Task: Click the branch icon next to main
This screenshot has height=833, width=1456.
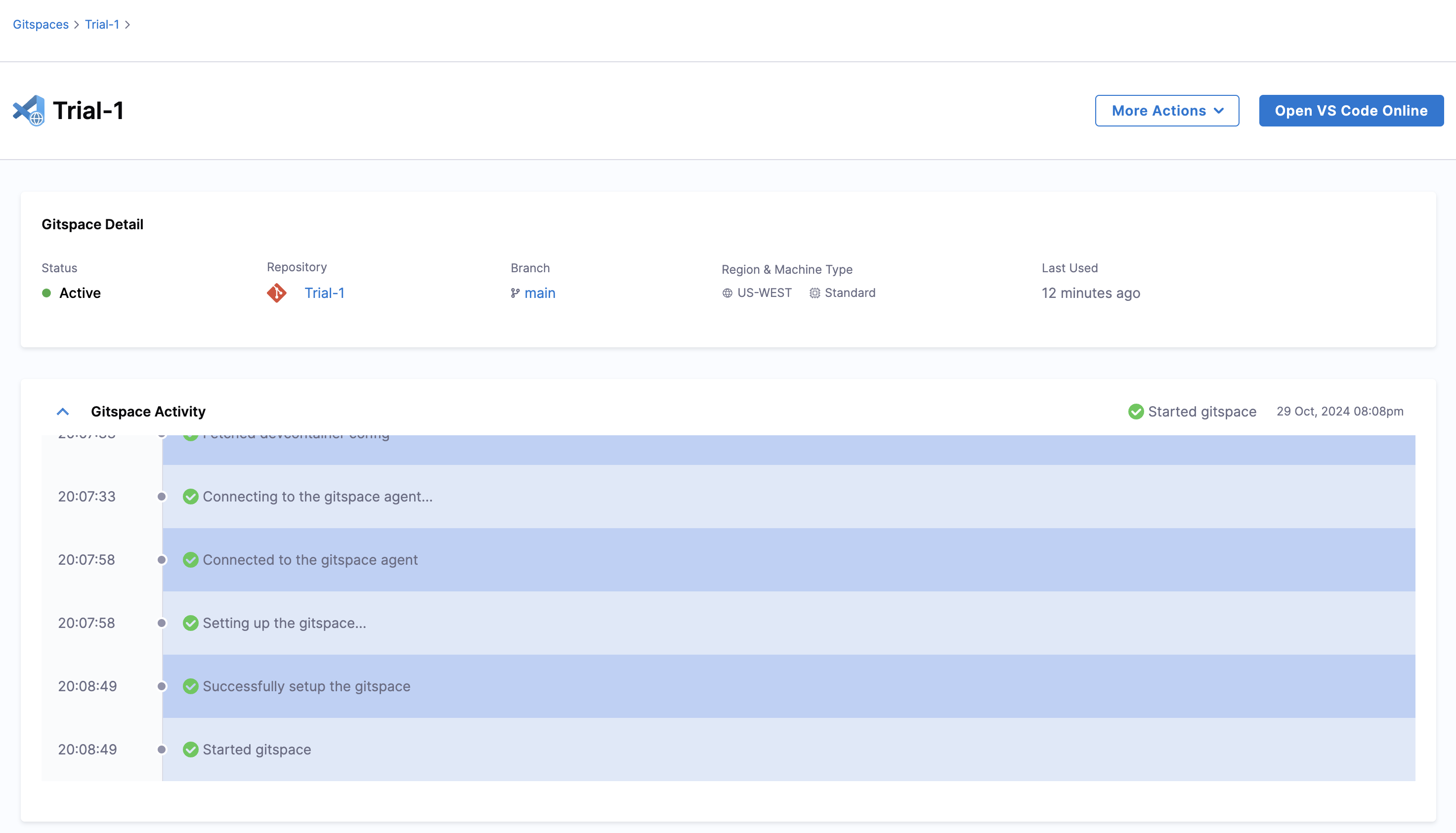Action: tap(515, 293)
